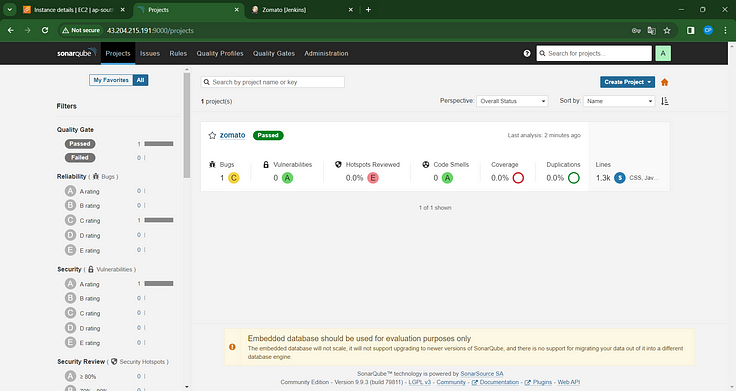
Task: Open the Chrome profile avatar
Action: click(x=708, y=30)
